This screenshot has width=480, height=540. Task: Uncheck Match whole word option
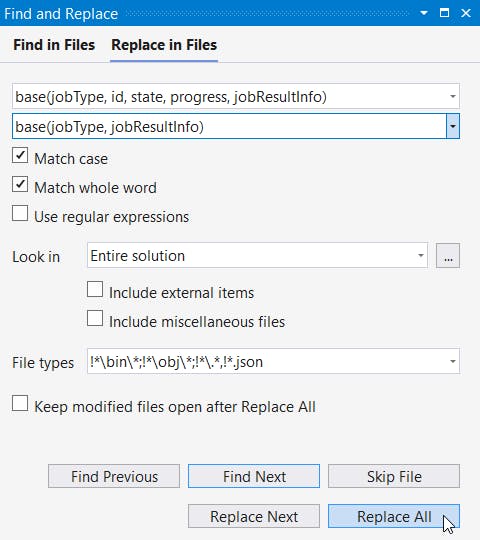[20, 185]
